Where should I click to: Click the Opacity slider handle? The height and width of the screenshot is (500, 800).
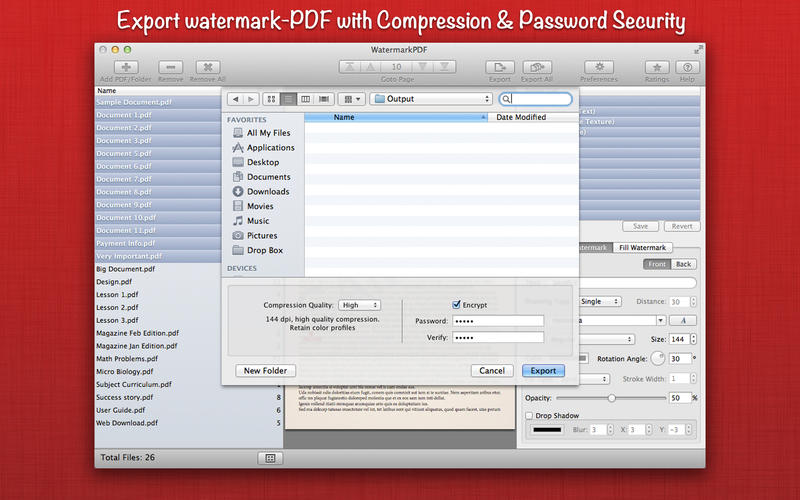[612, 398]
